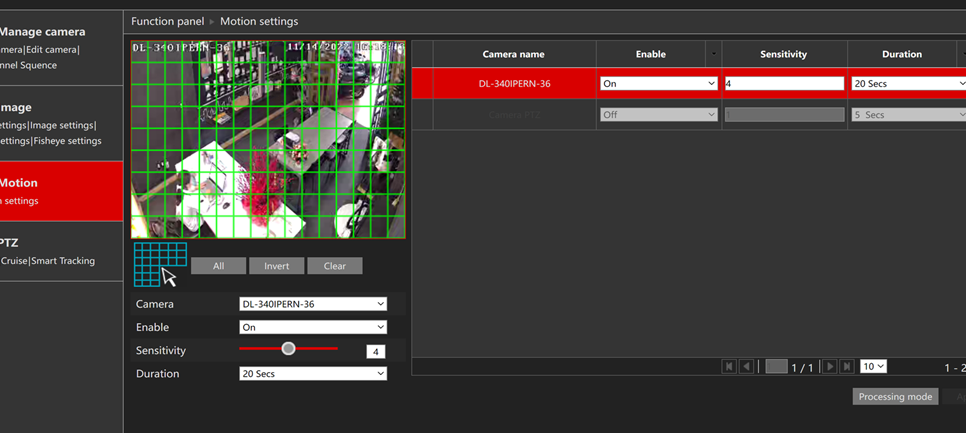Open Enable dropdown in DL-340IPERN-36 table row

tap(659, 84)
